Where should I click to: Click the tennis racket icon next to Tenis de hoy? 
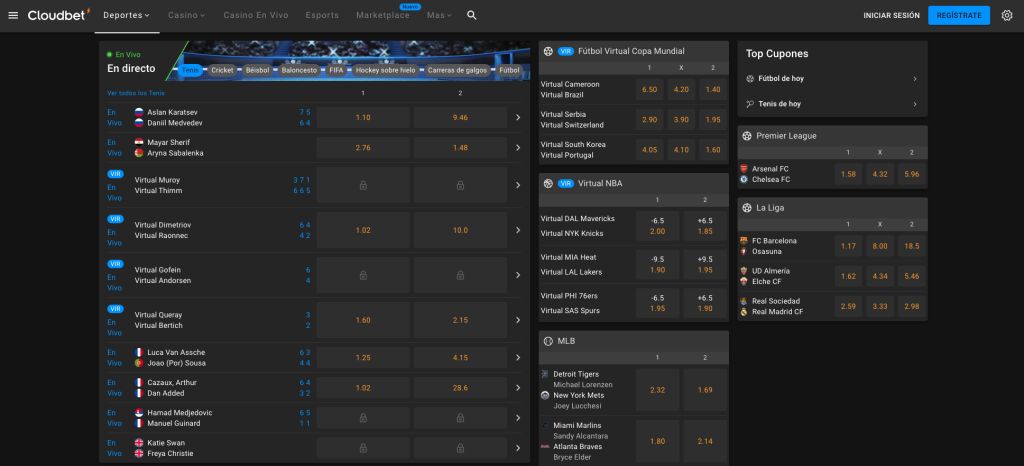click(750, 104)
